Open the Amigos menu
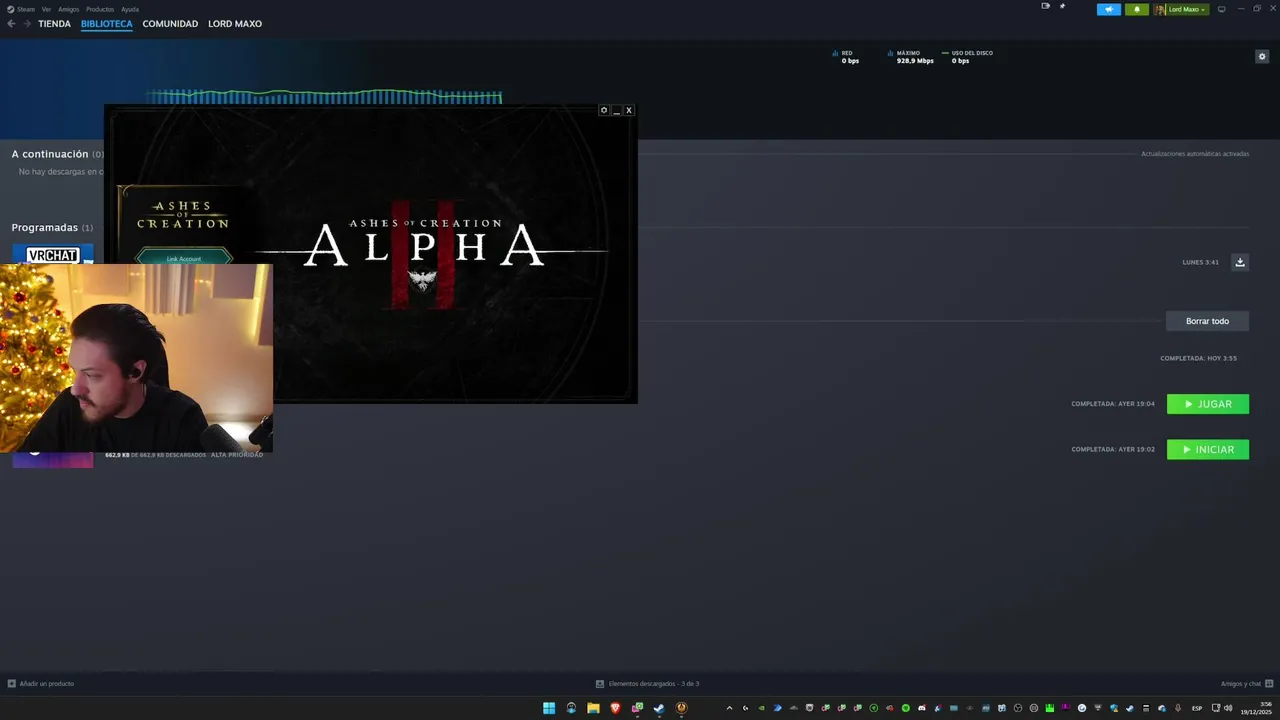 (x=68, y=9)
